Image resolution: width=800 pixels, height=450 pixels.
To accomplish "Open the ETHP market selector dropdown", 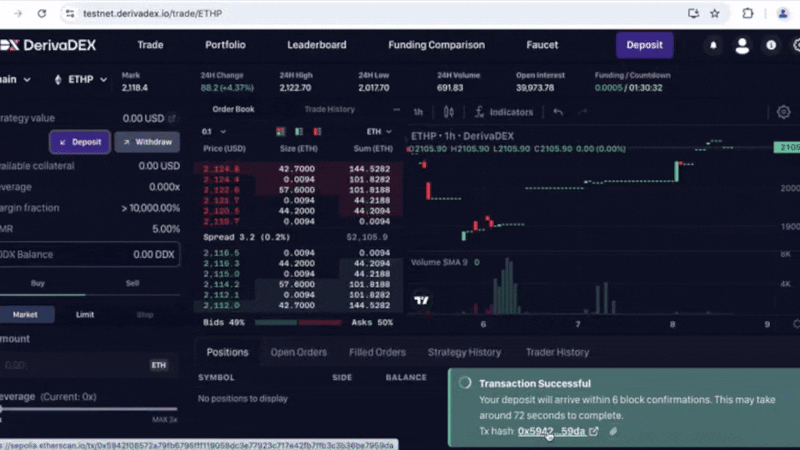I will click(81, 80).
